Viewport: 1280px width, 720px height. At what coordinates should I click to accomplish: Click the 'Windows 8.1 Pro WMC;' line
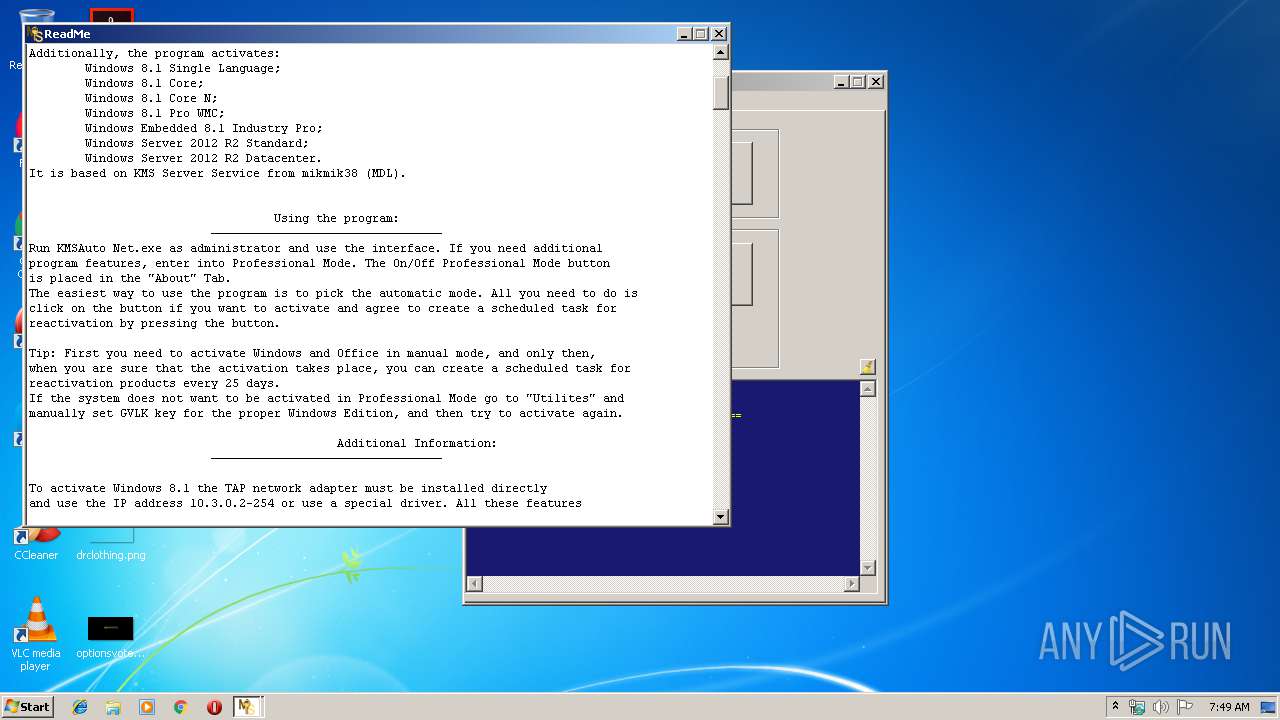click(154, 113)
